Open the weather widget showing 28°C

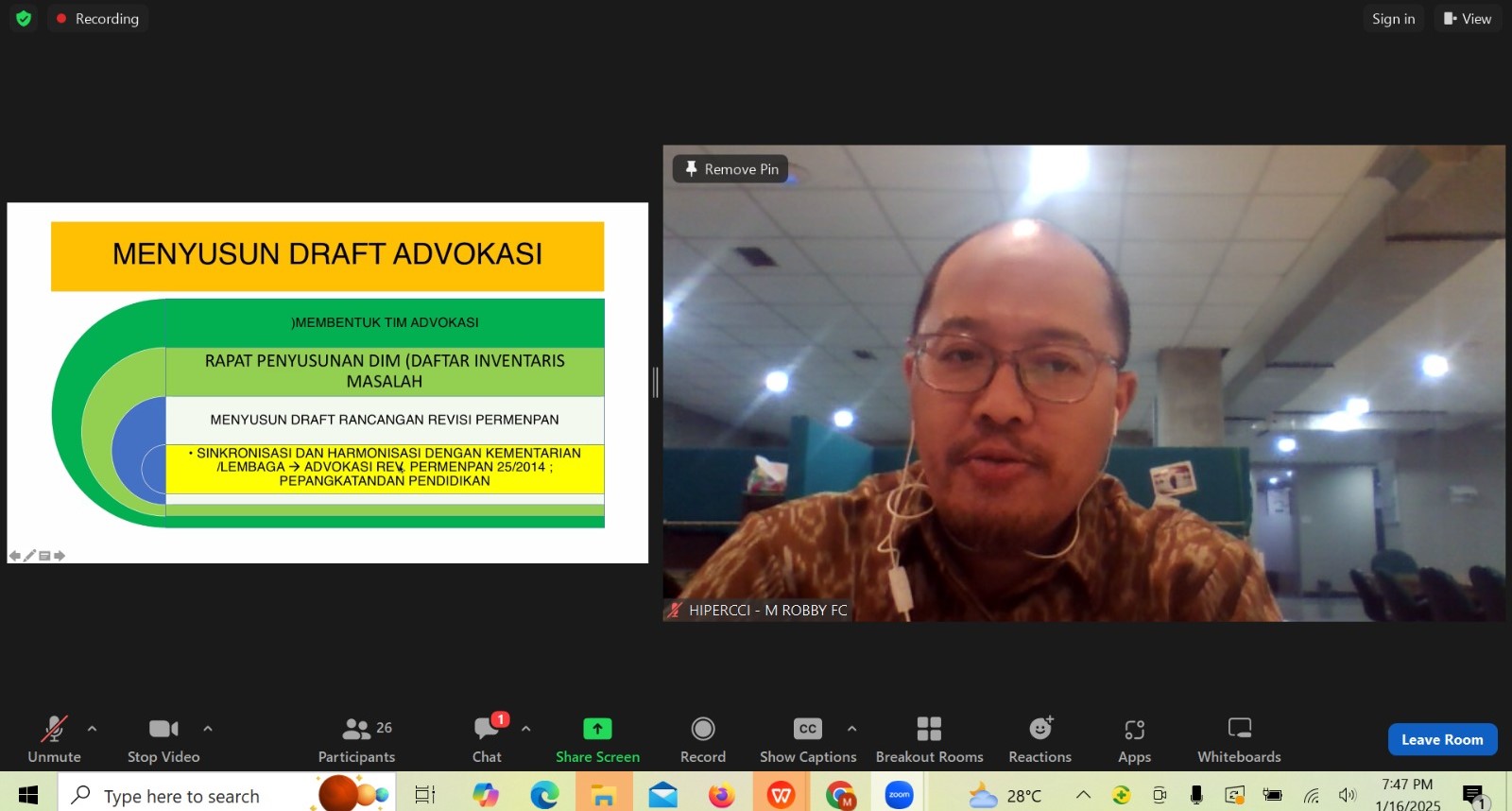pos(1005,795)
